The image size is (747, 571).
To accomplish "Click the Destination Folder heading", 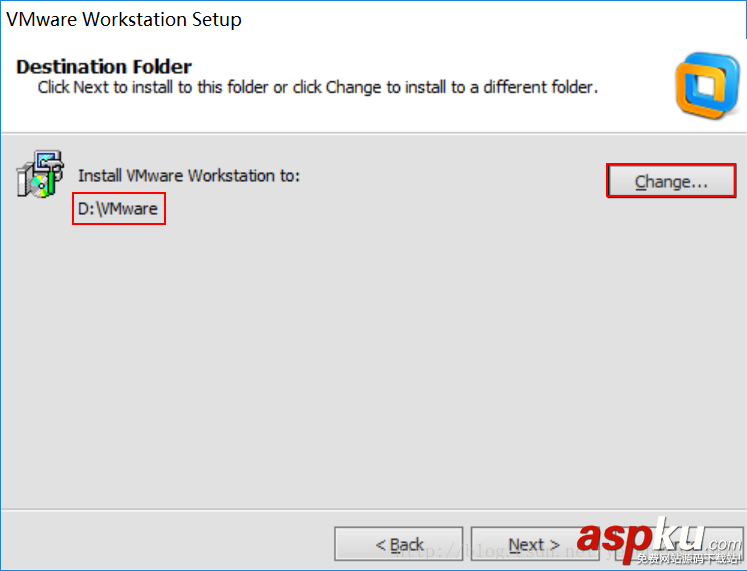I will pyautogui.click(x=104, y=67).
